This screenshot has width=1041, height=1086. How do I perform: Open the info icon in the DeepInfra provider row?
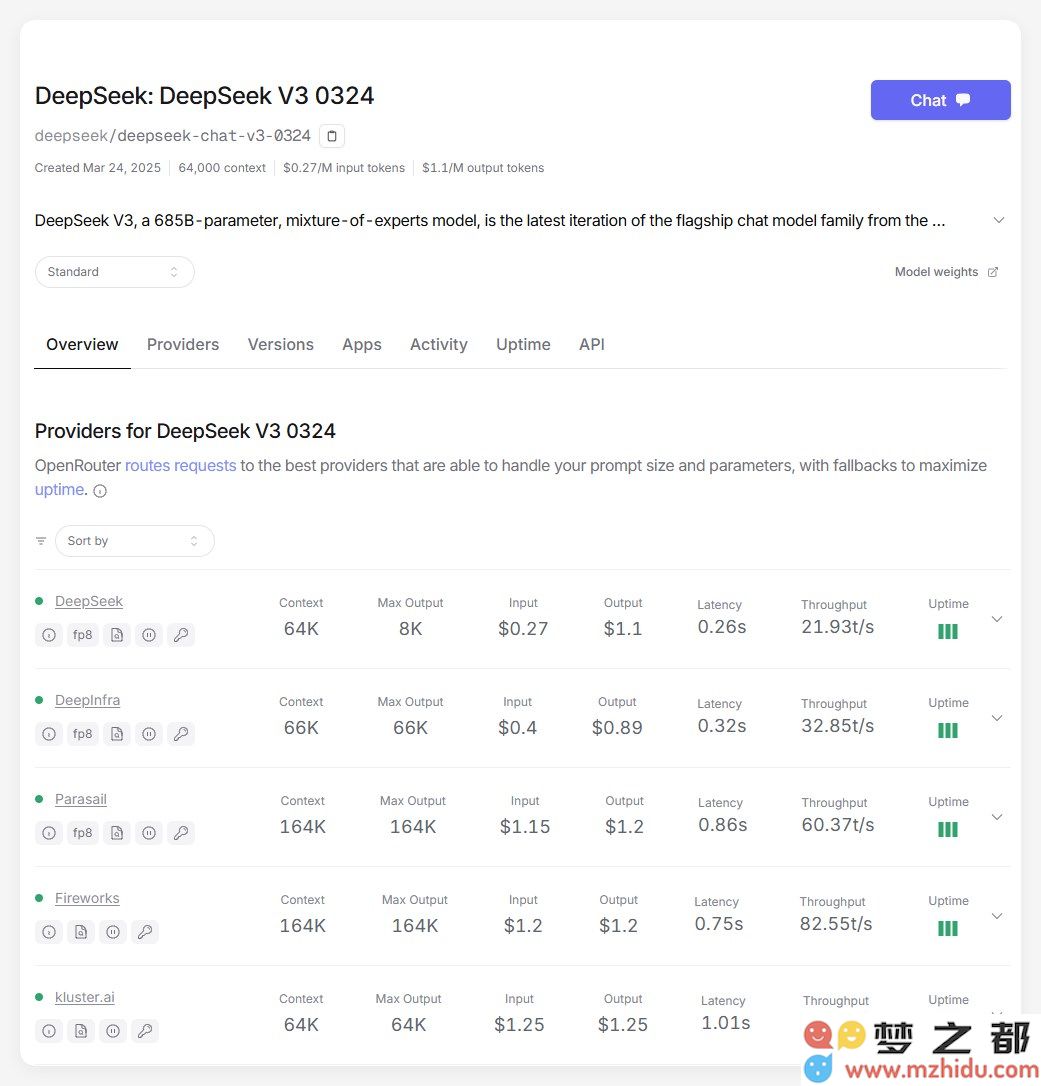pos(48,733)
